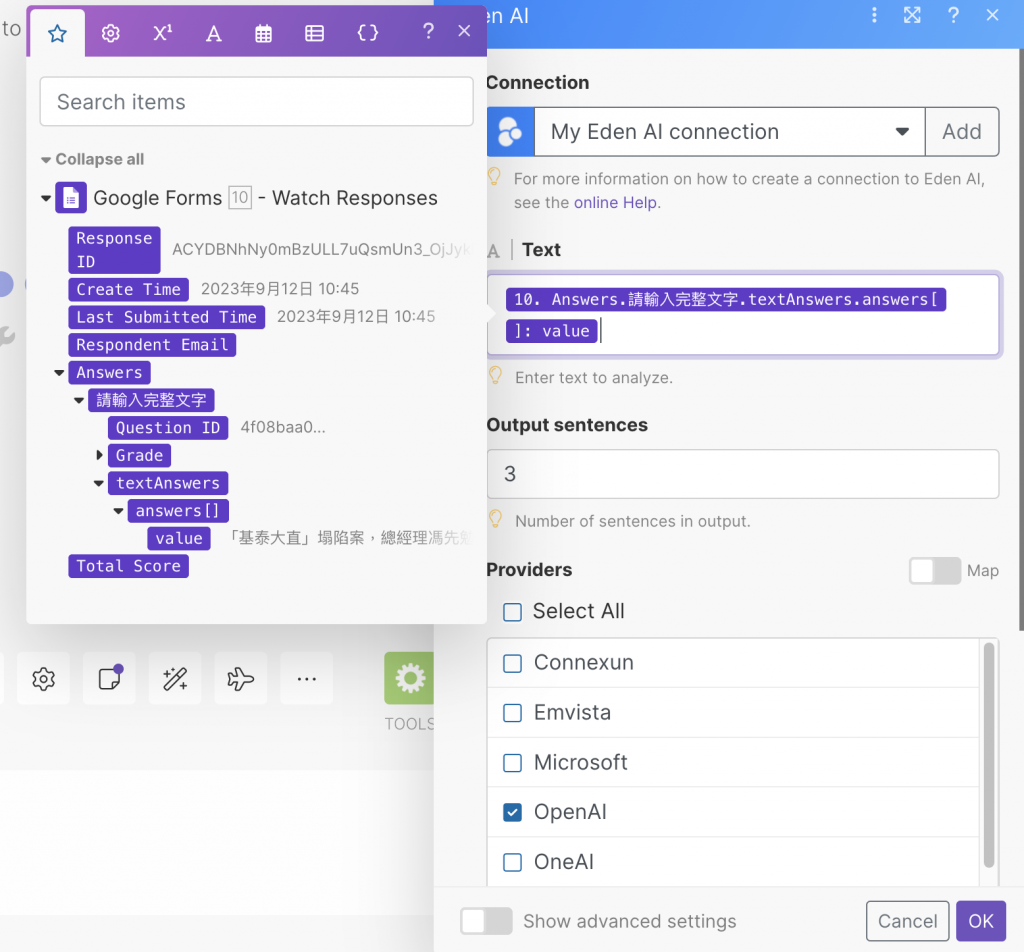Select the Respondent Email pill
Screen dimensions: 1024x952
(152, 345)
